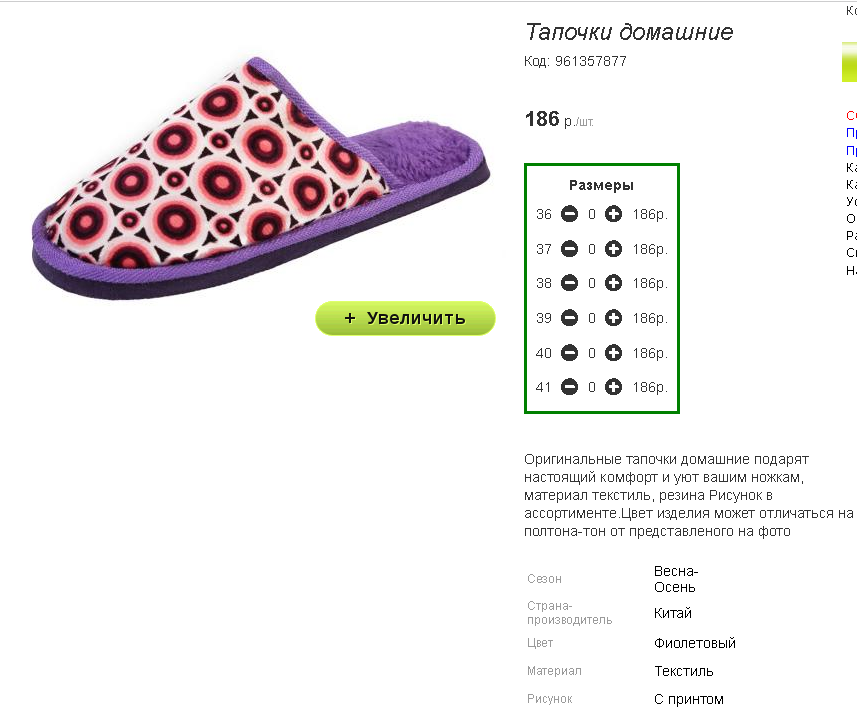Click the first blue link in right sidebar

pyautogui.click(x=852, y=133)
